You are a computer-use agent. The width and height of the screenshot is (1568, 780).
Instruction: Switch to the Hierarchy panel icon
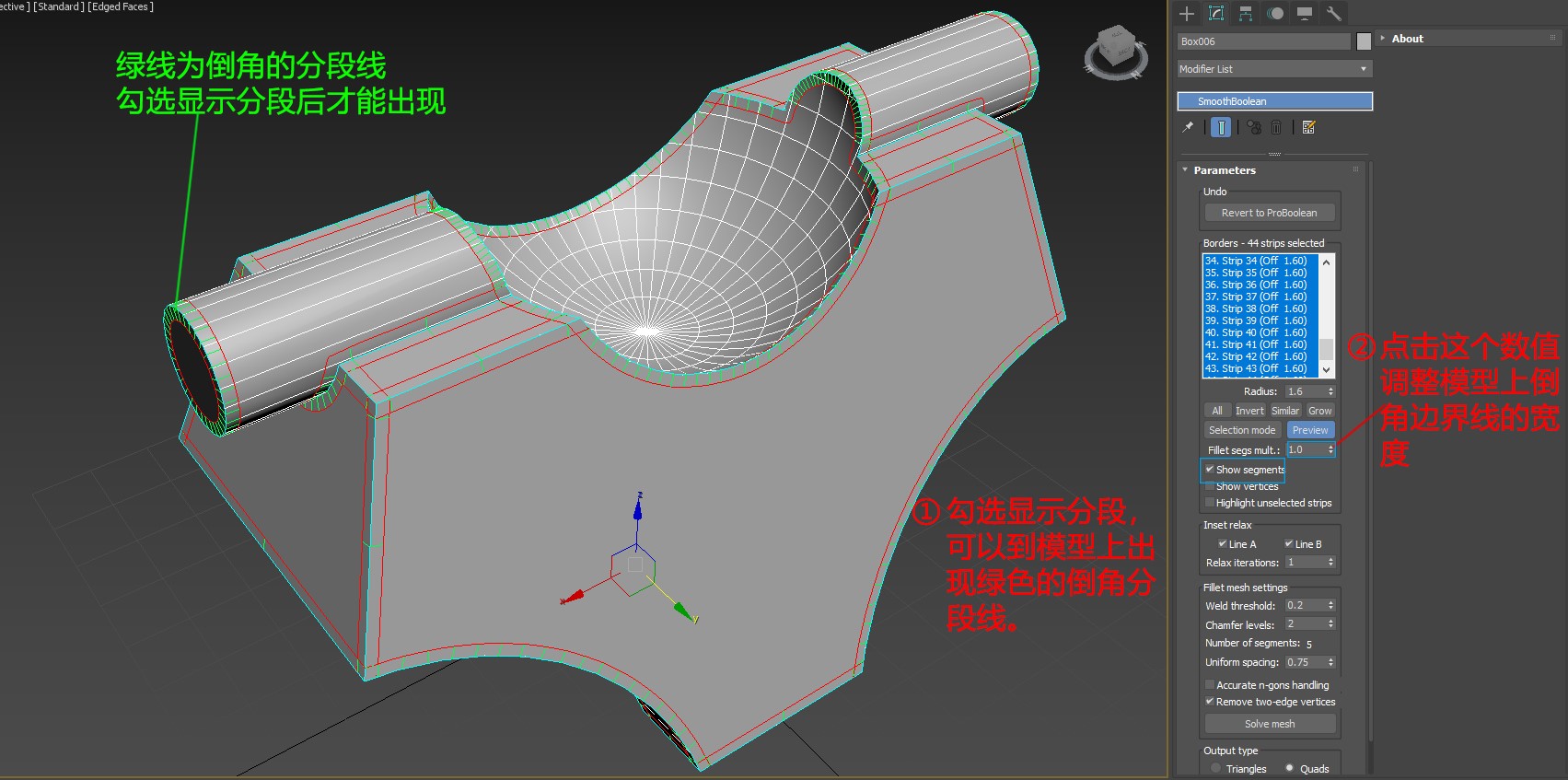tap(1246, 13)
